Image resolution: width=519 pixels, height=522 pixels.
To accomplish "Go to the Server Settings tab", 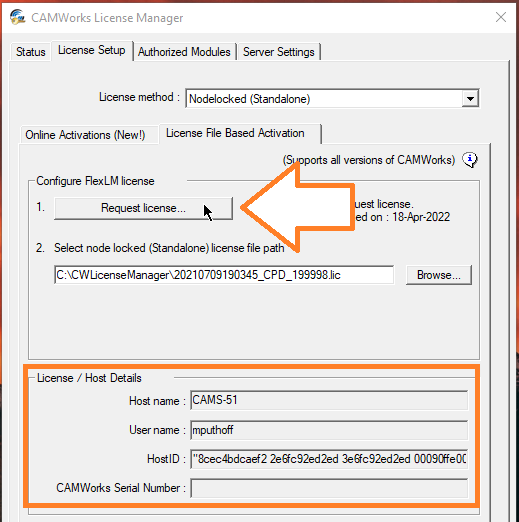I will click(x=279, y=52).
